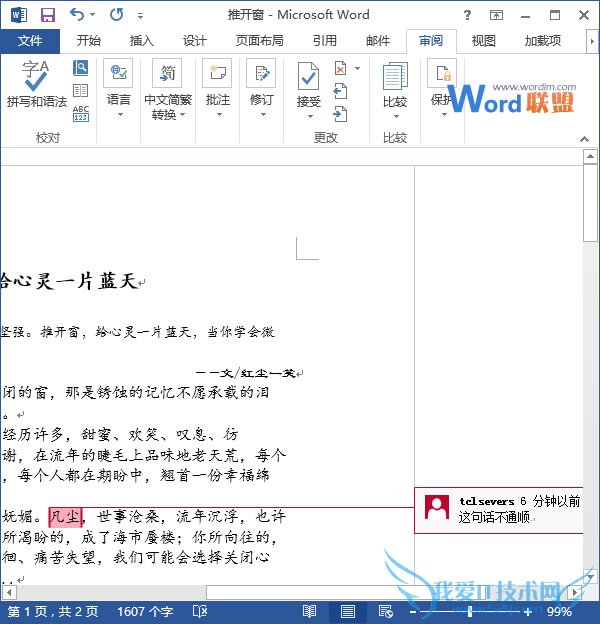Open the Reject dropdown arrow
600x624 pixels.
pyautogui.click(x=358, y=68)
